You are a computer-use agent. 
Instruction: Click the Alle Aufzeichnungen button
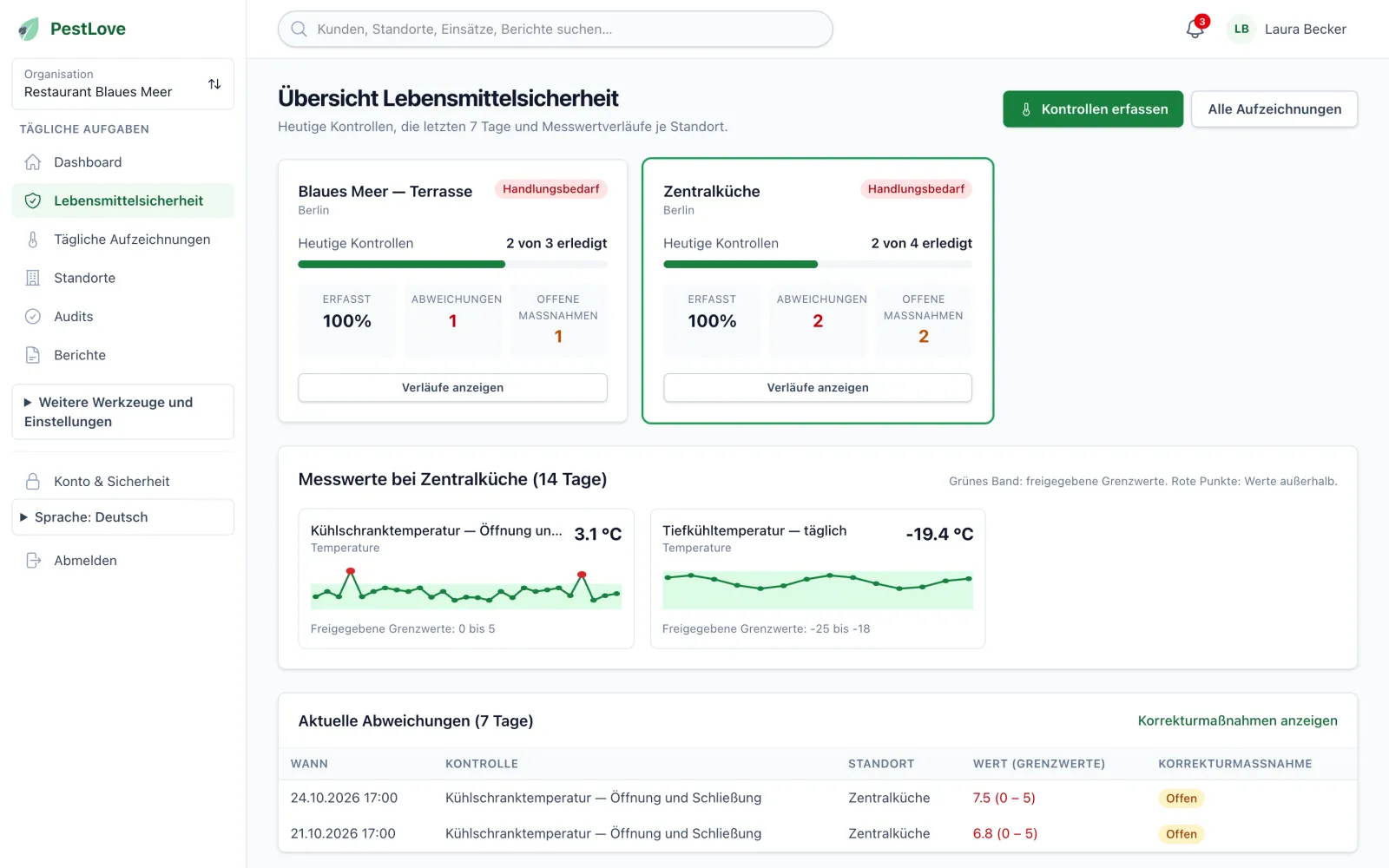coord(1274,109)
